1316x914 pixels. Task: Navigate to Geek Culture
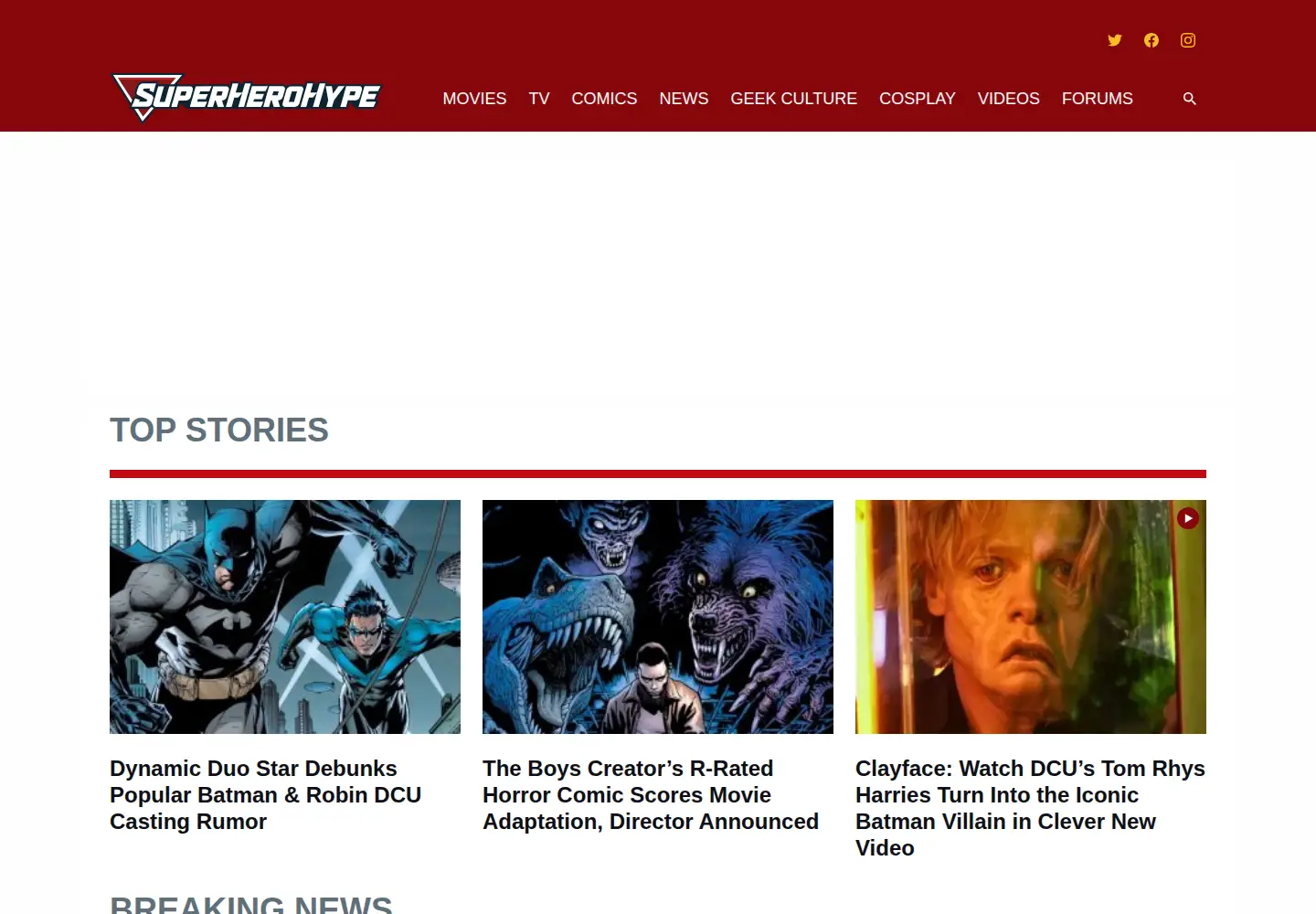[794, 99]
